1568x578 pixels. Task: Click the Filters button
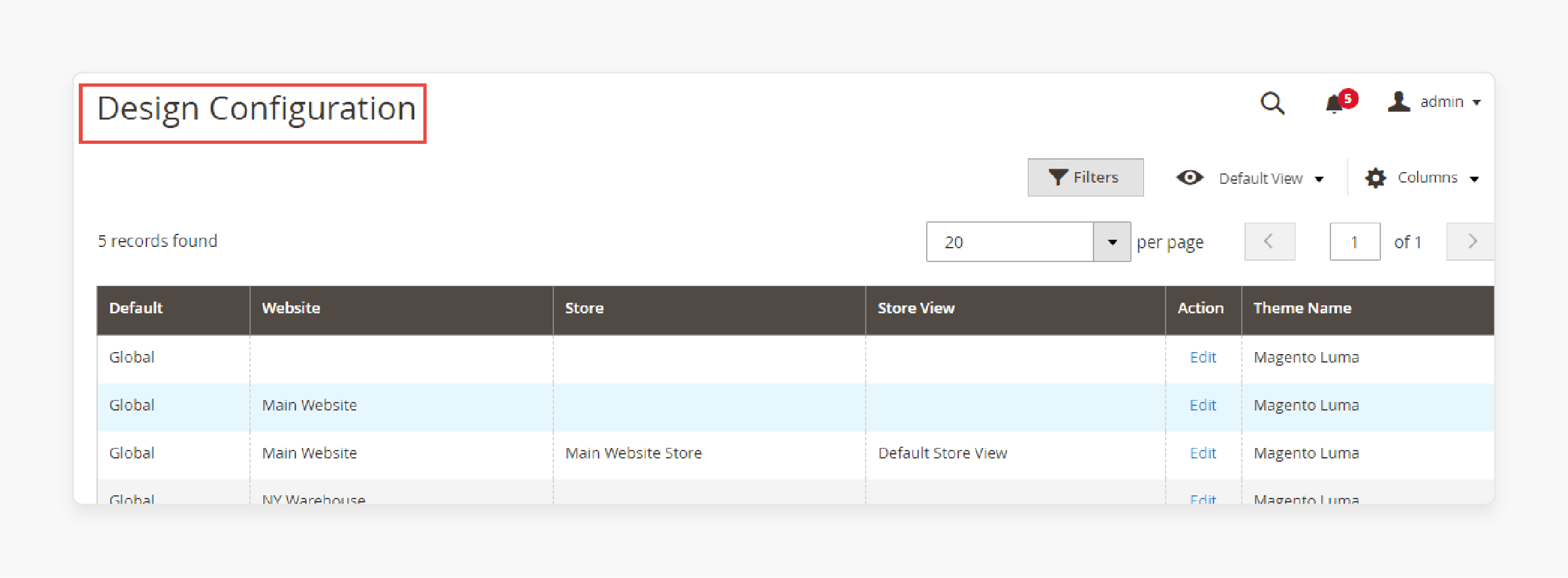(x=1086, y=177)
